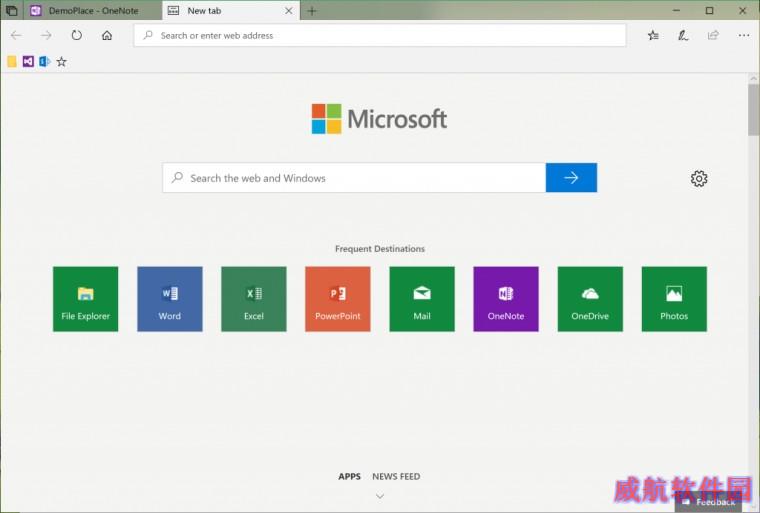760x513 pixels.
Task: Open the OneNote tile
Action: [506, 299]
